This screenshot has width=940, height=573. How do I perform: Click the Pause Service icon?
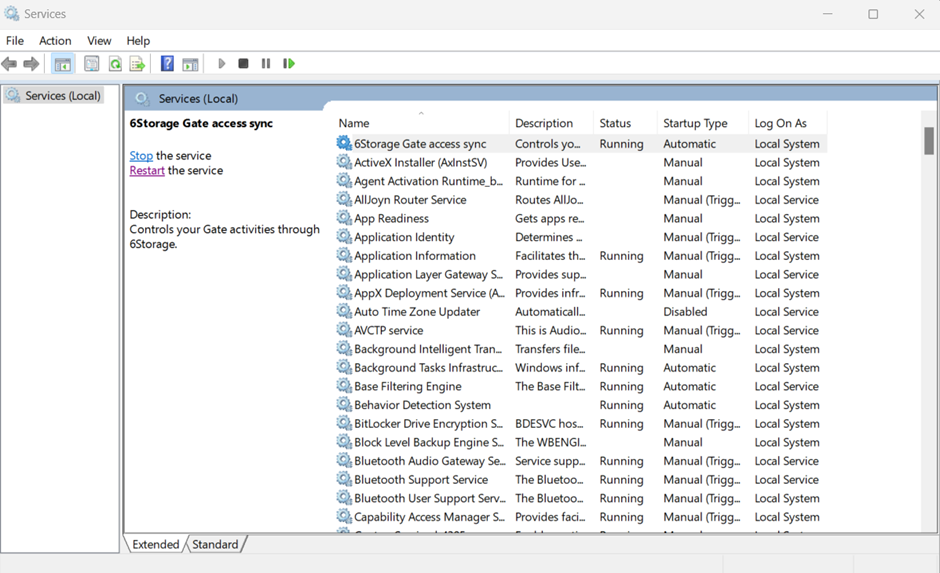click(x=266, y=64)
